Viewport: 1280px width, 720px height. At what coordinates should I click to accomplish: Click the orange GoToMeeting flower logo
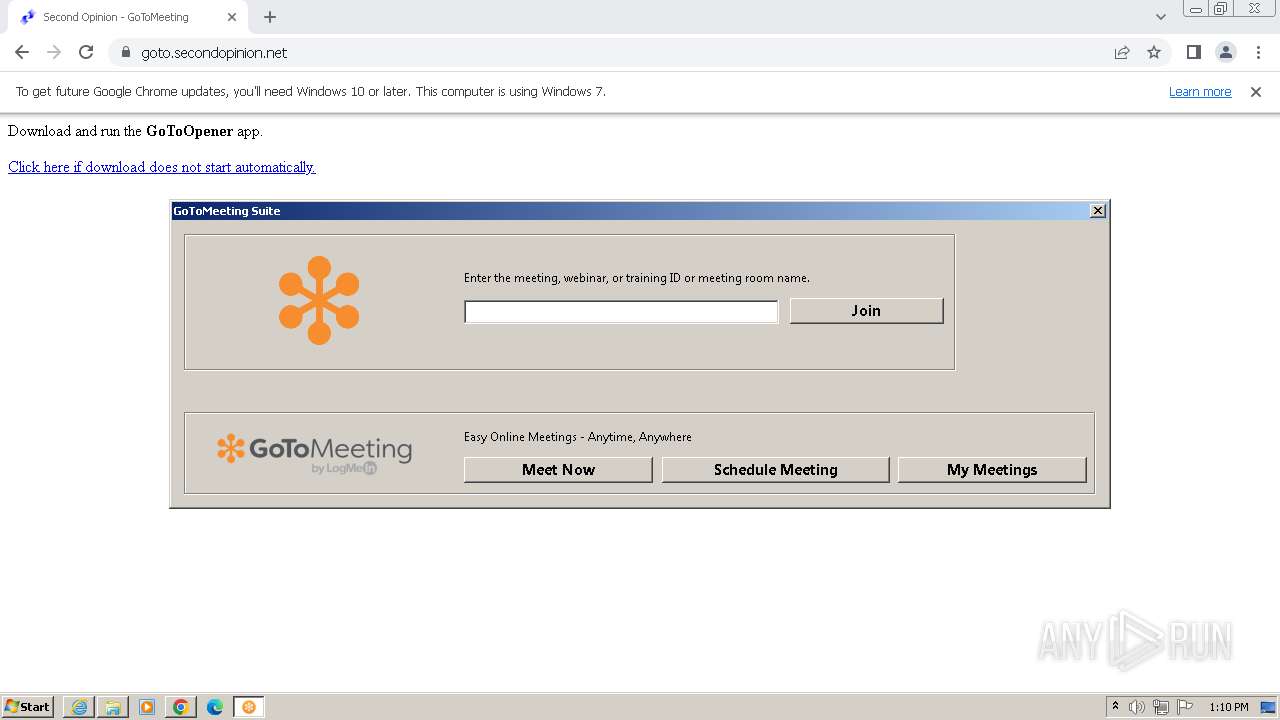319,300
